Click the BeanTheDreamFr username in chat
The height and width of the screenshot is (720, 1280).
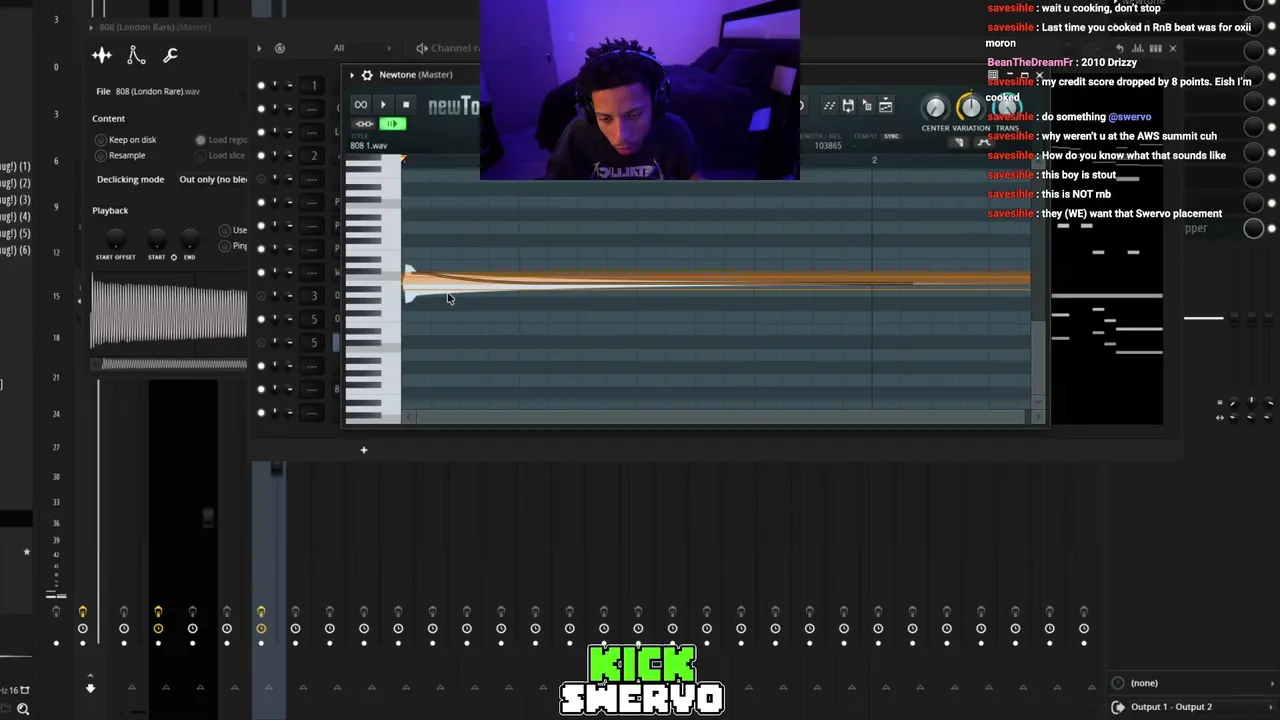click(x=1030, y=62)
